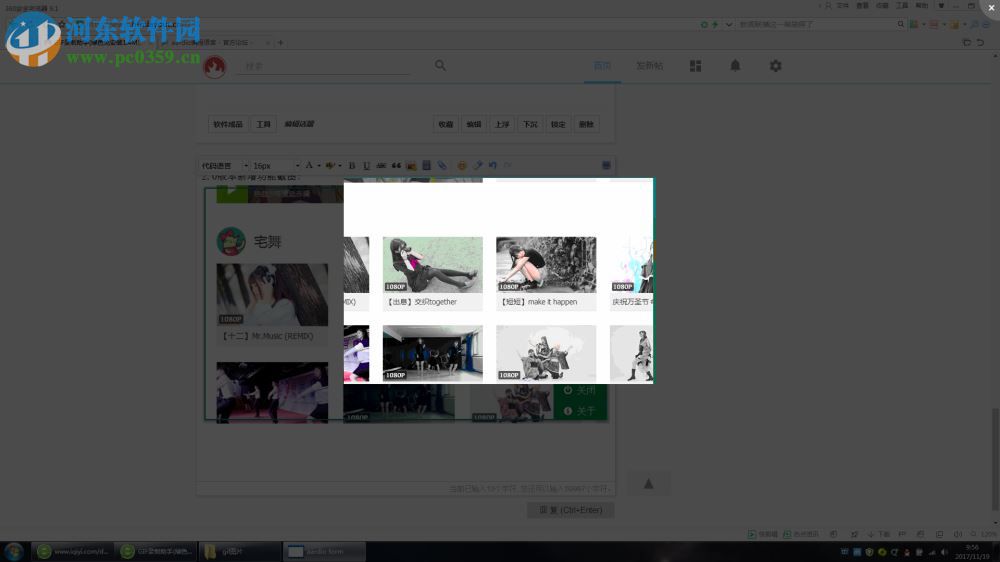The height and width of the screenshot is (562, 1000).
Task: Insert a video in the editor
Action: click(427, 165)
